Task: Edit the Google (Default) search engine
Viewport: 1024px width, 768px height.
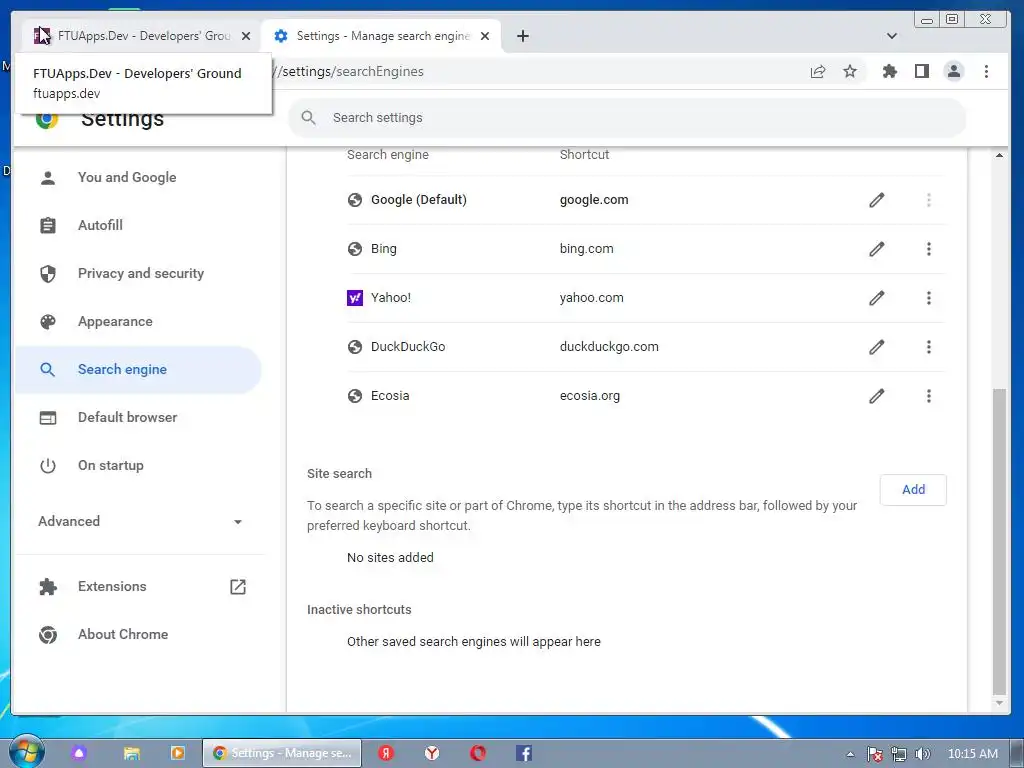Action: (876, 200)
